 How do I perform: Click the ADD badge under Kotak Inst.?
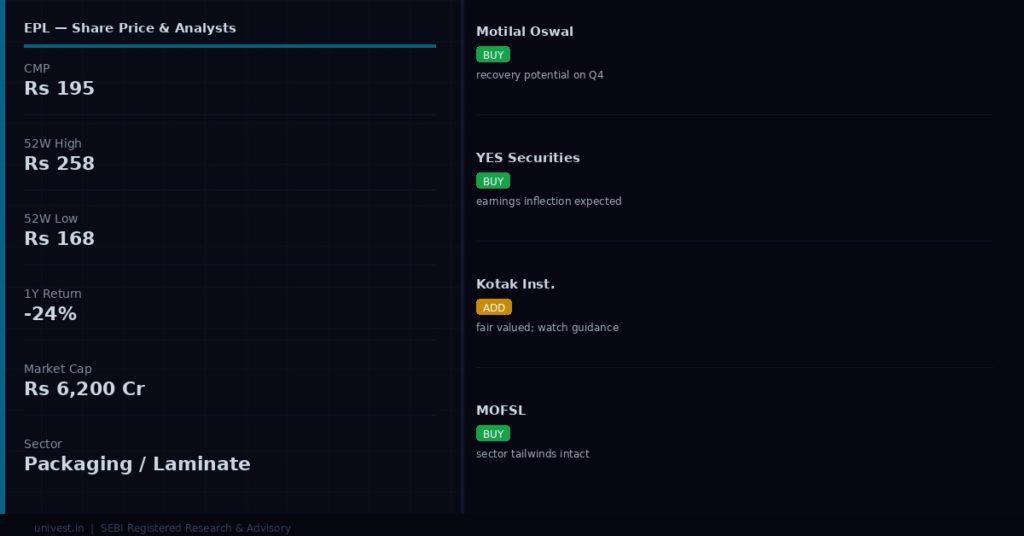tap(494, 307)
